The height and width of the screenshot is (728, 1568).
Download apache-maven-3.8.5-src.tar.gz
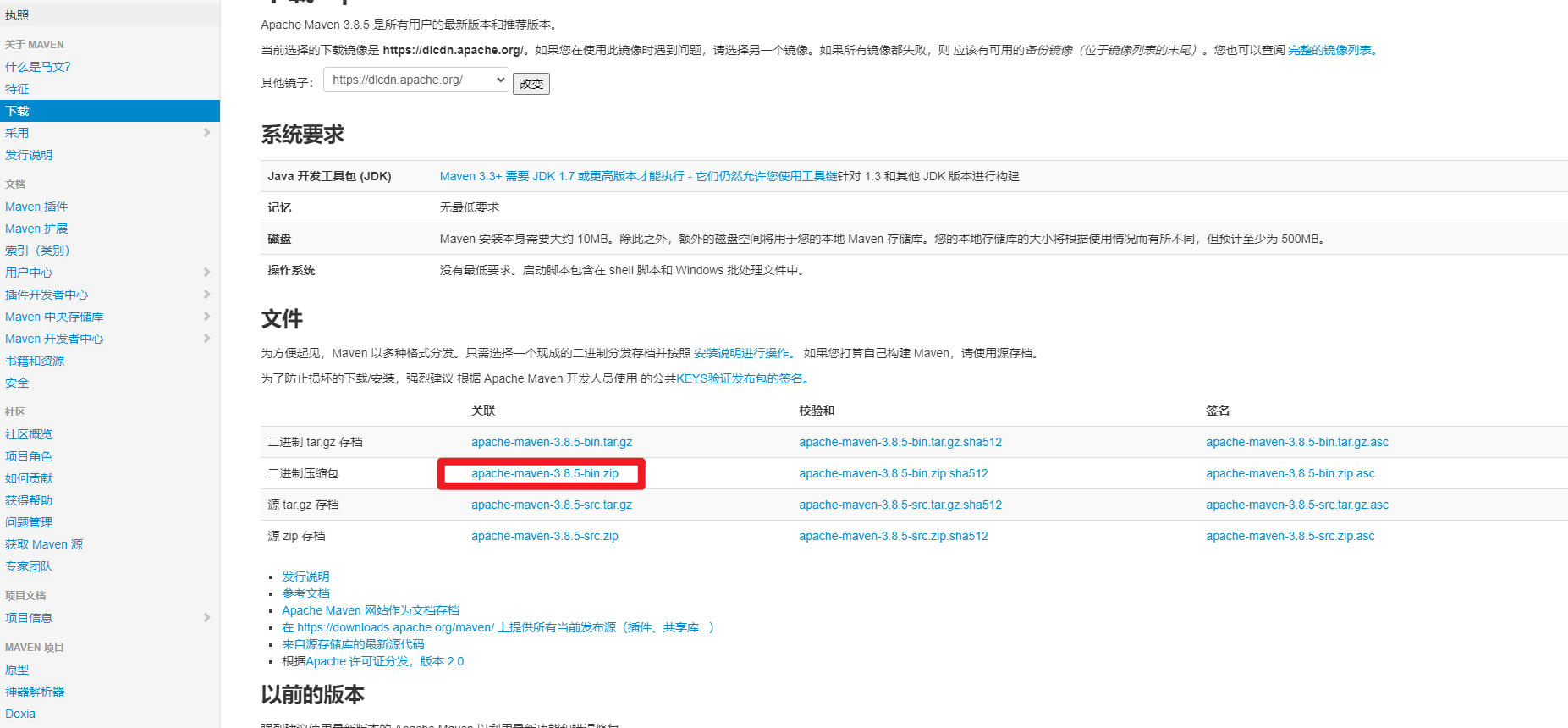[x=552, y=505]
